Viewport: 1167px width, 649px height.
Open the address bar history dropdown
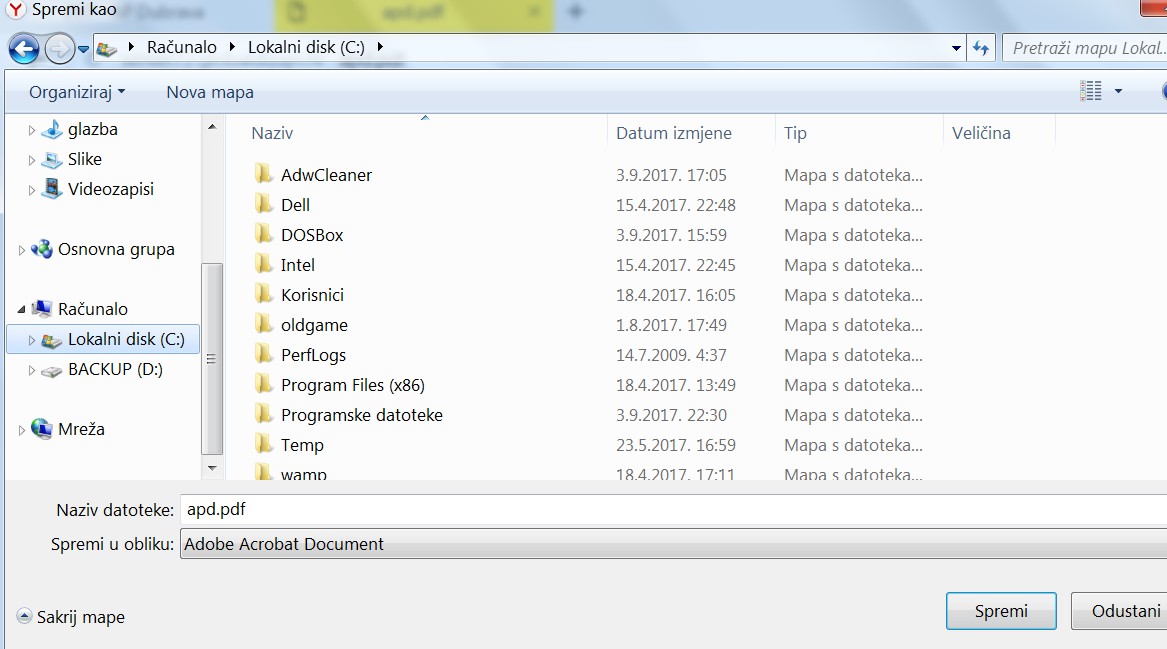point(955,48)
